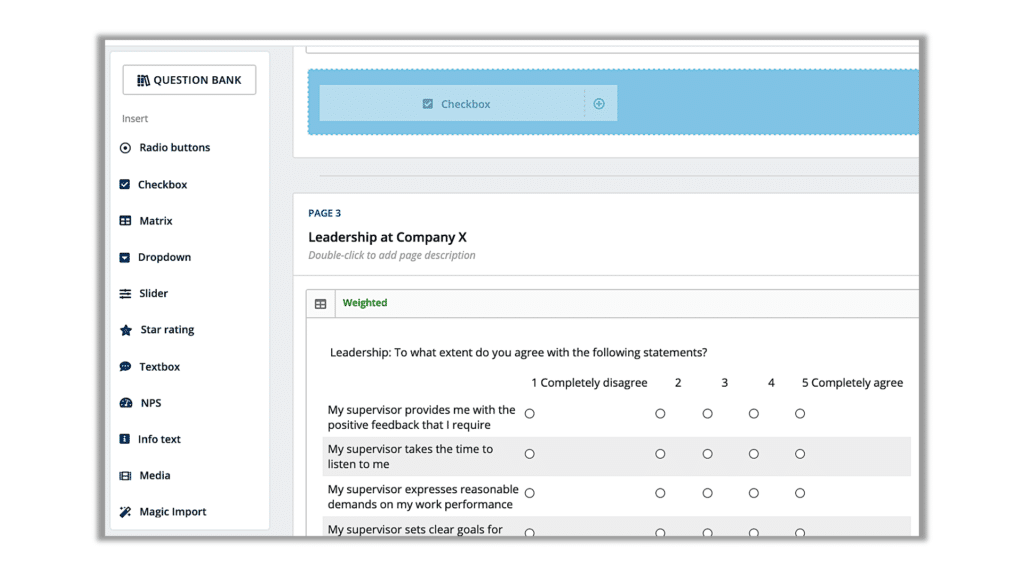Image resolution: width=1024 pixels, height=576 pixels.
Task: Click the Weighted label on the matrix question
Action: [x=365, y=303]
